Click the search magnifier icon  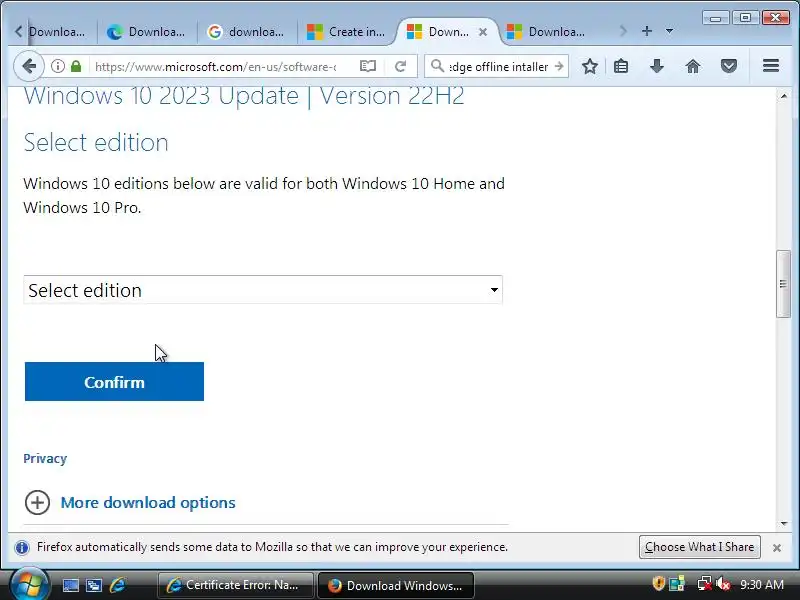coord(437,66)
